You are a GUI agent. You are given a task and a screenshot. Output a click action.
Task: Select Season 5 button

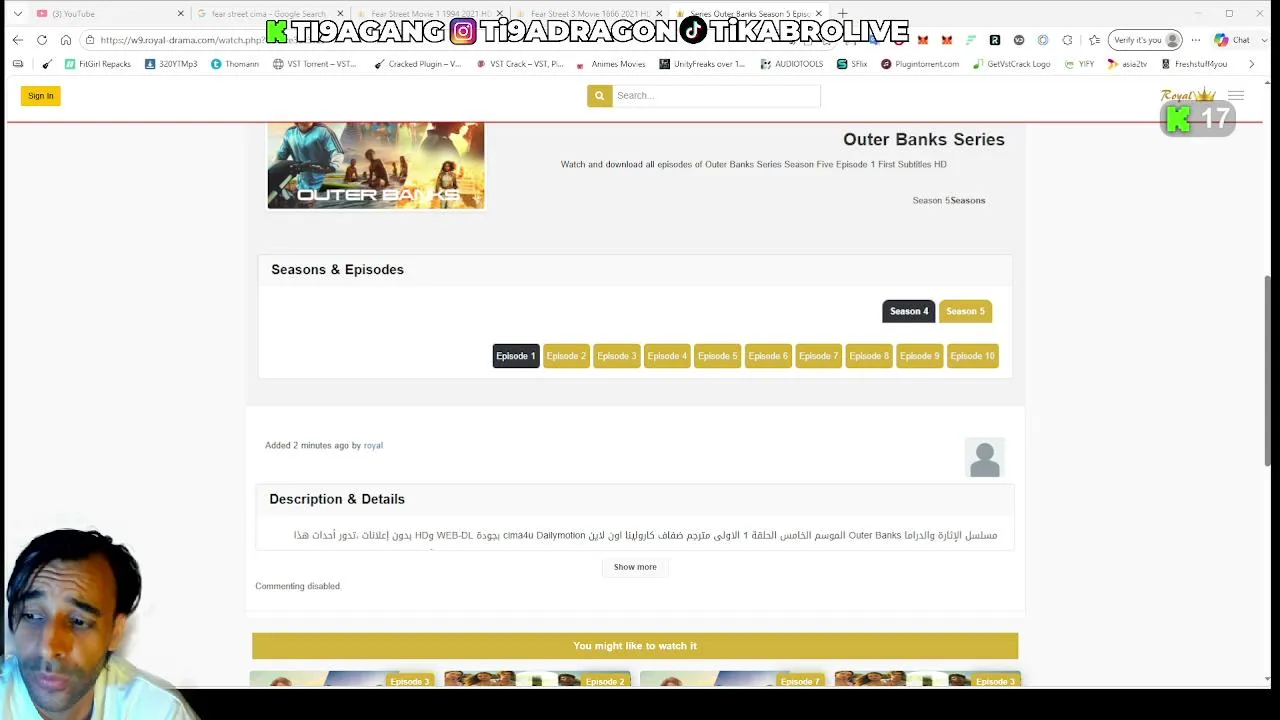pos(965,311)
